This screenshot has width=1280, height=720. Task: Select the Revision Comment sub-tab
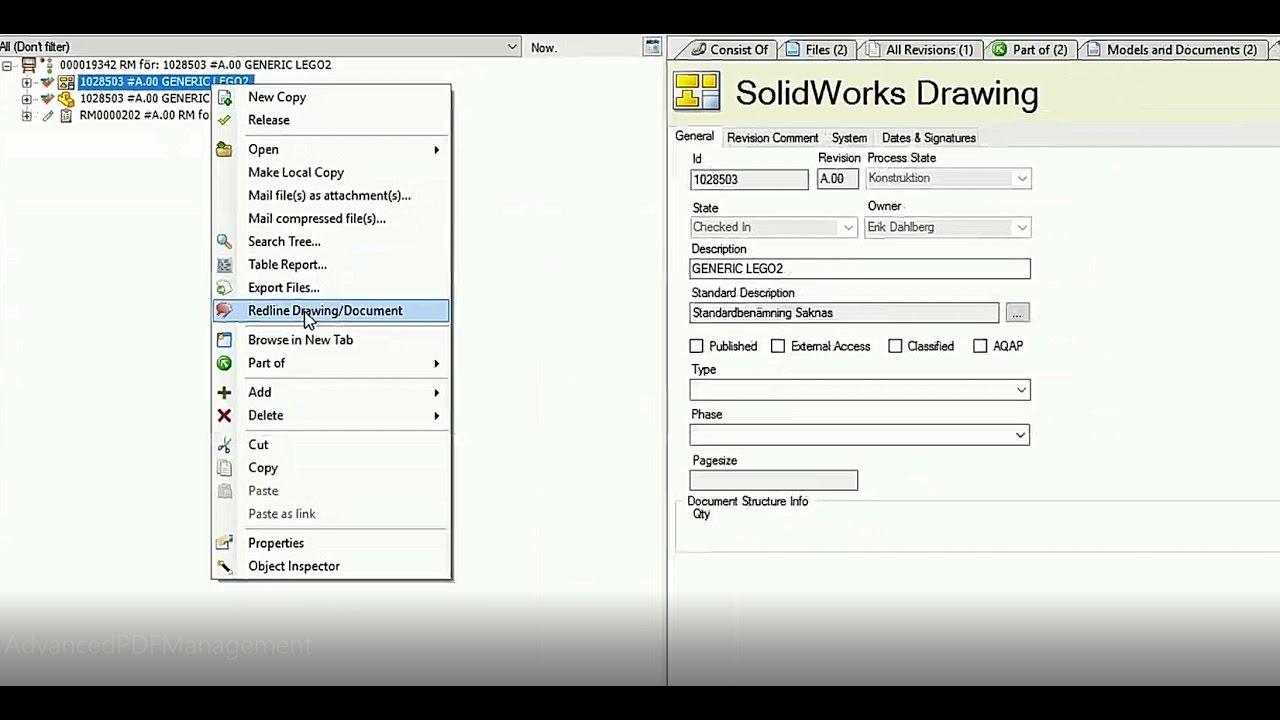pyautogui.click(x=772, y=138)
